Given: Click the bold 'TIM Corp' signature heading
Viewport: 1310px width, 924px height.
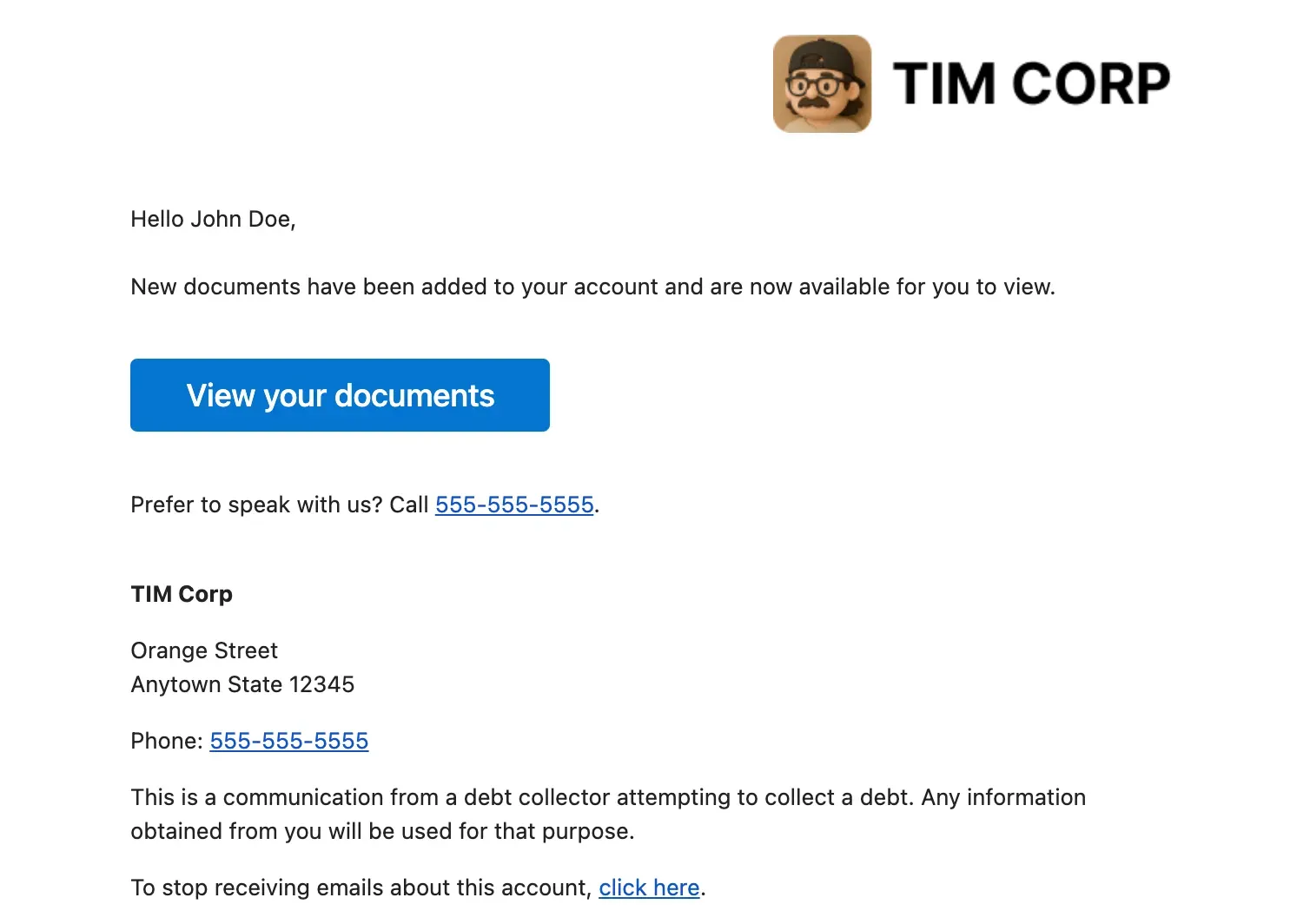Looking at the screenshot, I should (182, 594).
